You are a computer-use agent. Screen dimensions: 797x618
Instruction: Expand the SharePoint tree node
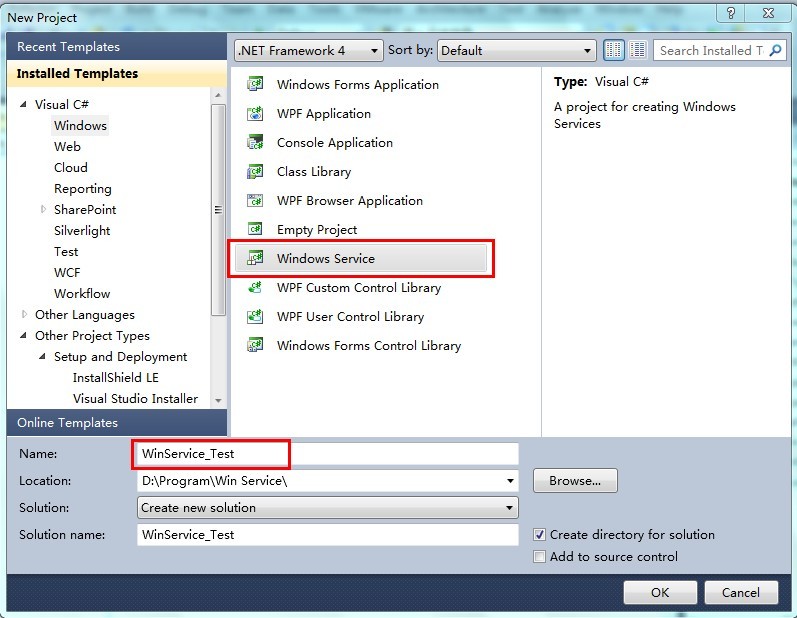point(43,209)
